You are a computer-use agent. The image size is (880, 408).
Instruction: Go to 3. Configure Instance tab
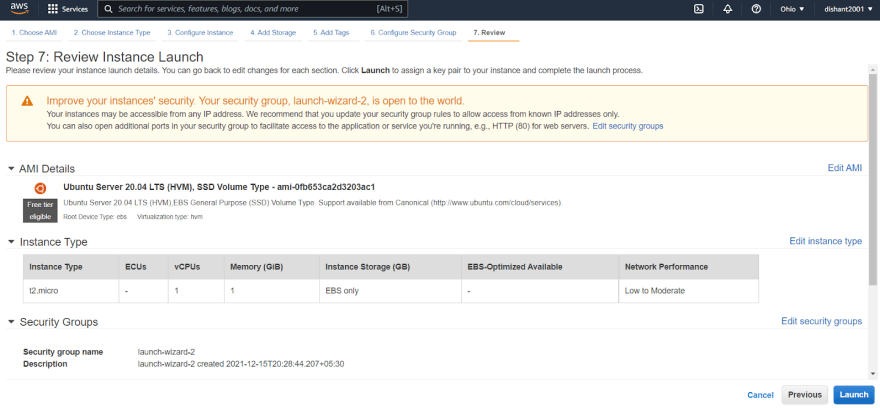(200, 33)
